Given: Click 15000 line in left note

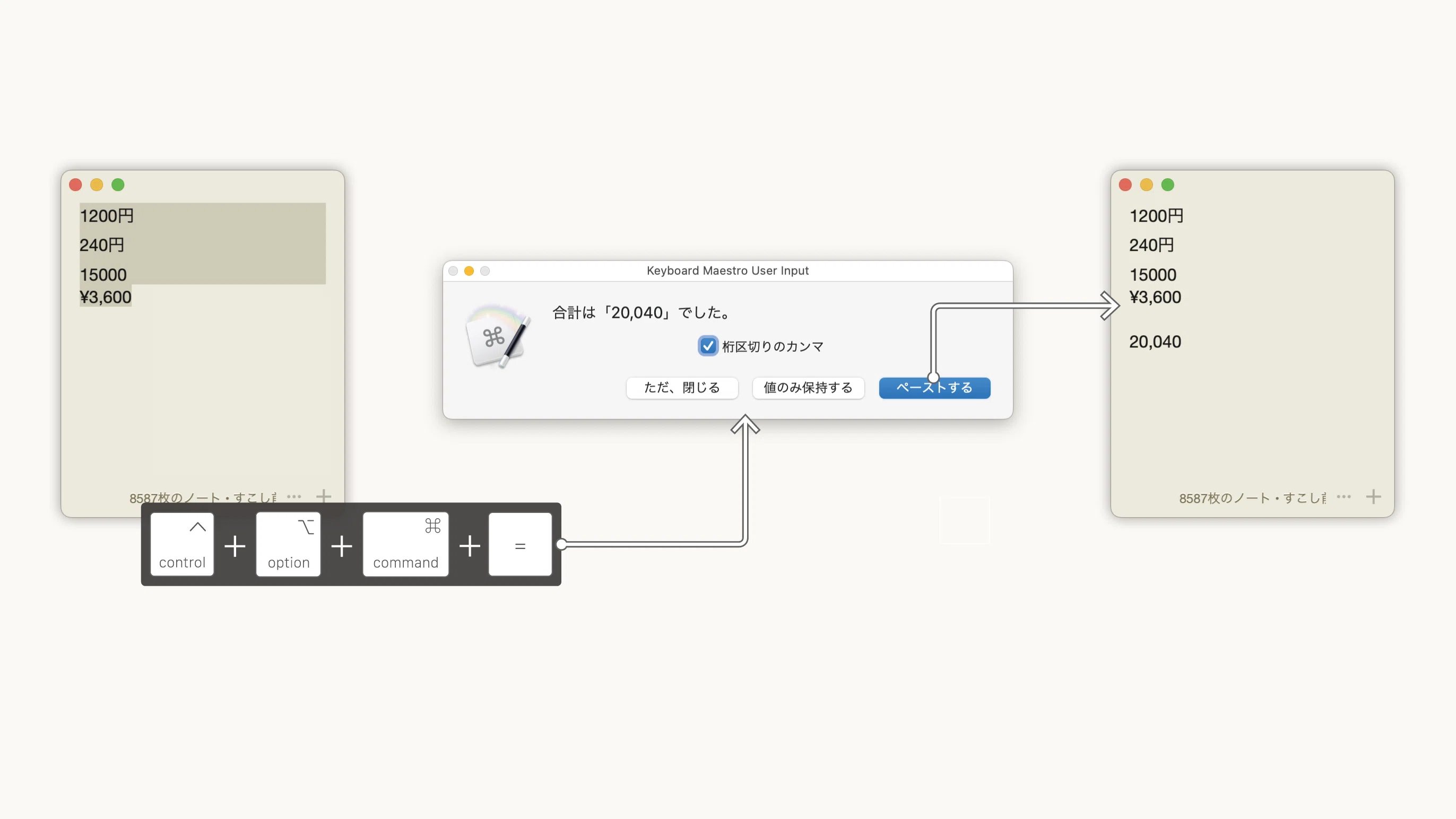Looking at the screenshot, I should click(x=103, y=275).
